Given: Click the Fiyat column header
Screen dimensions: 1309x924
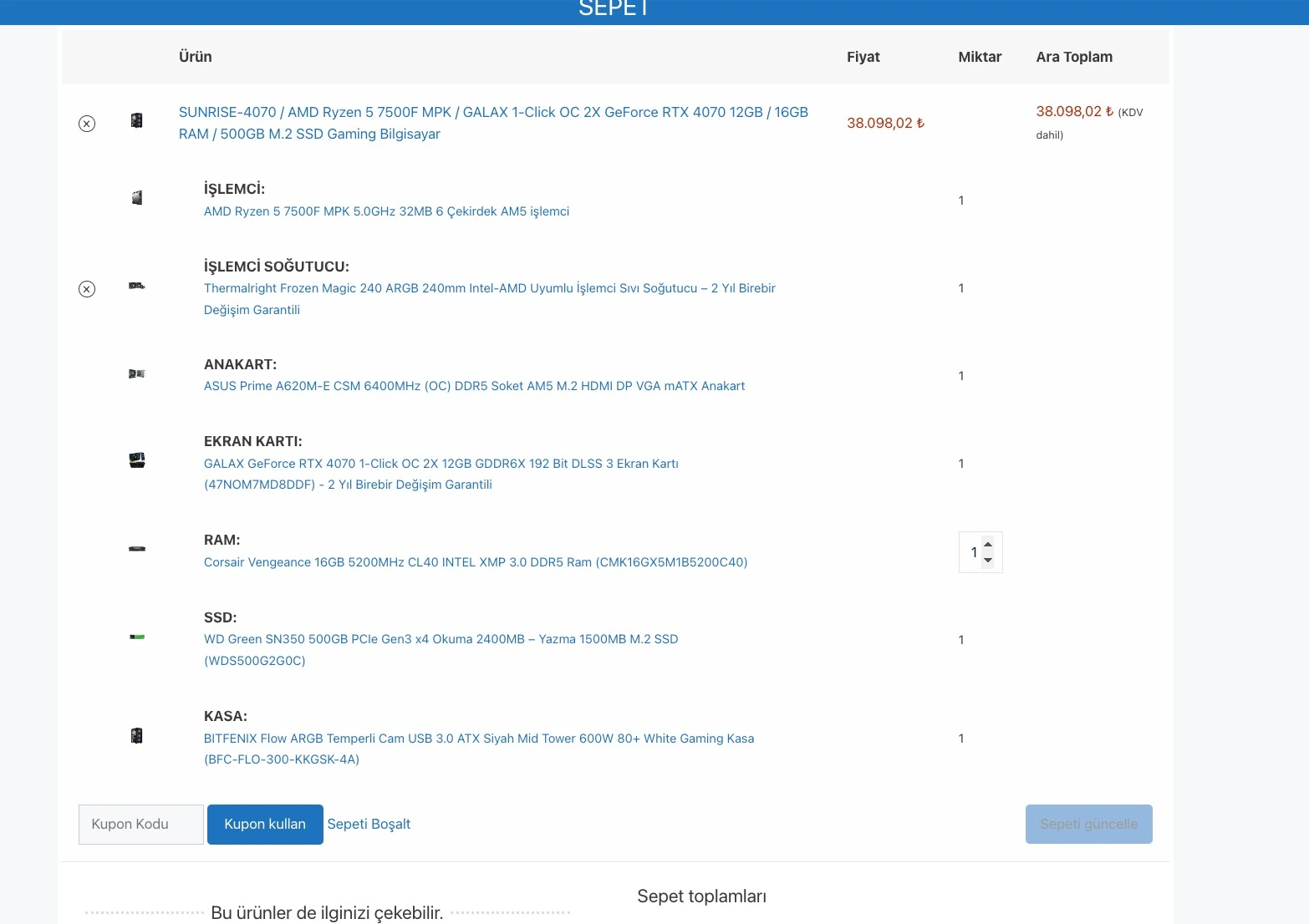Looking at the screenshot, I should pos(863,57).
